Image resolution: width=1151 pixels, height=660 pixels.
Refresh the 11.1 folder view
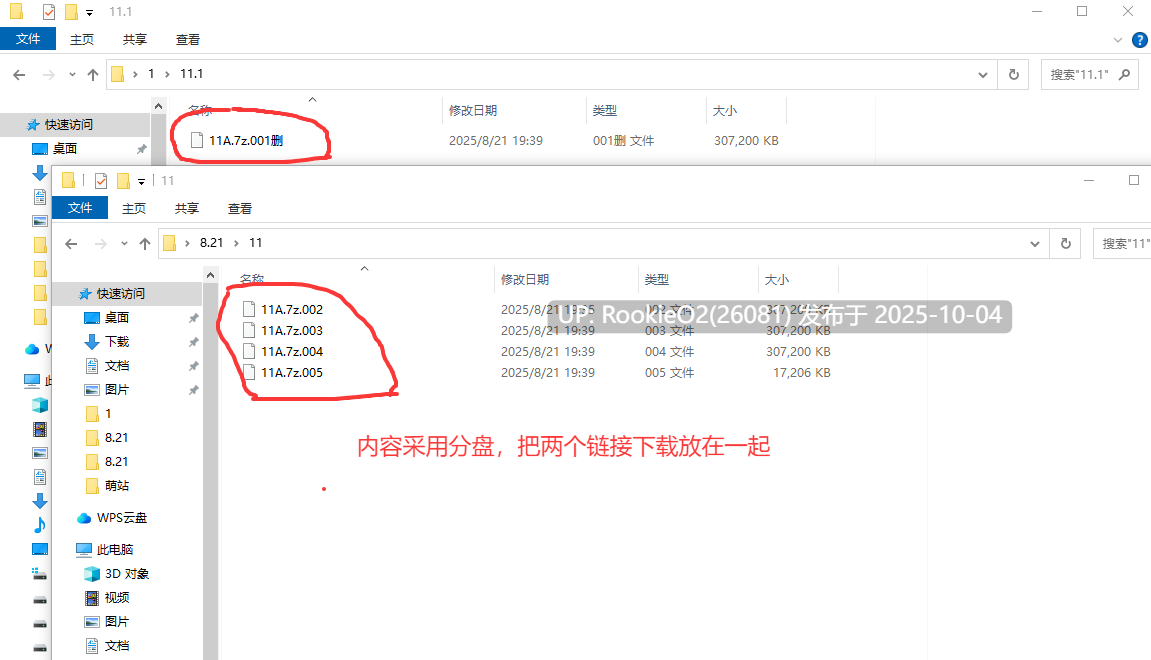(1014, 75)
